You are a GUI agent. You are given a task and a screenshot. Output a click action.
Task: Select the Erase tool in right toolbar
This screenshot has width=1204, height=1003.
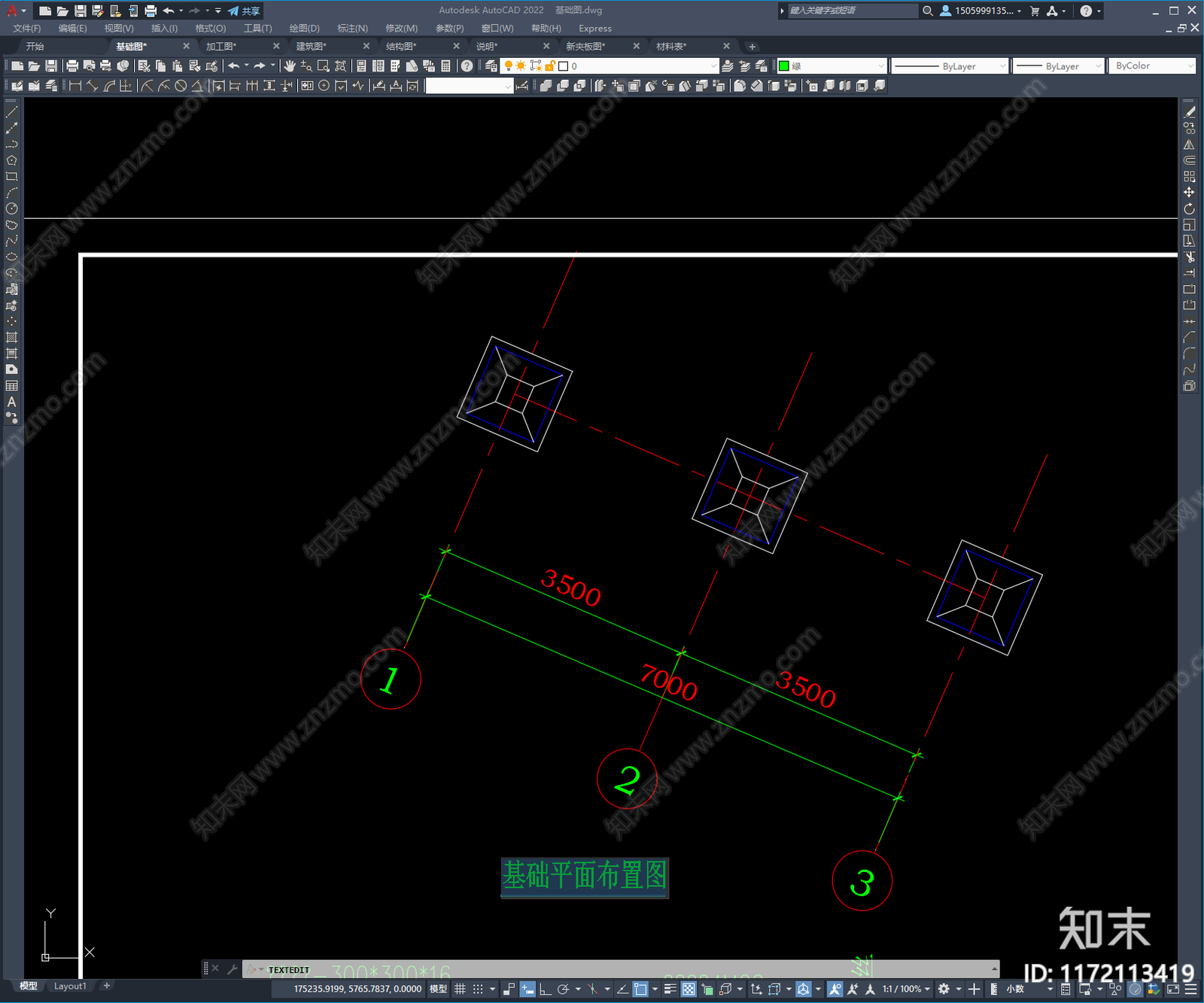tap(1189, 112)
